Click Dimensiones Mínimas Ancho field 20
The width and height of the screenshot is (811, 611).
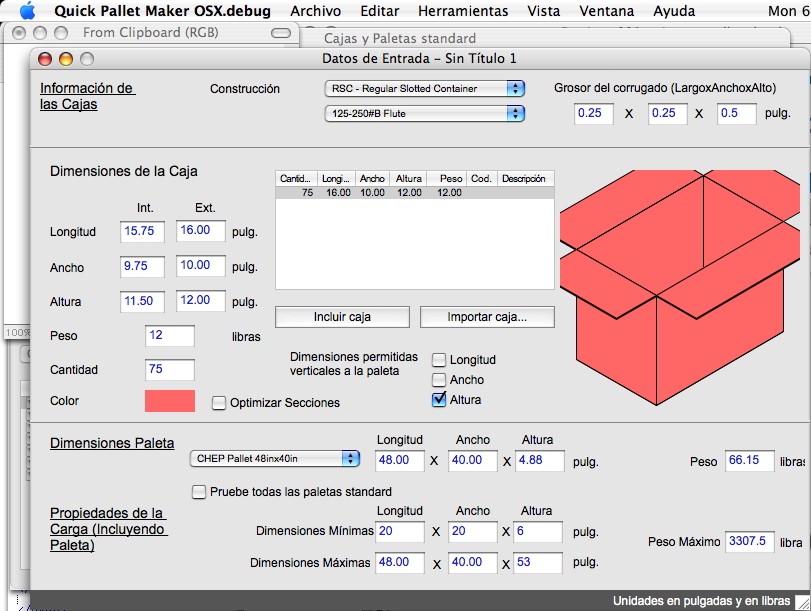(x=473, y=532)
